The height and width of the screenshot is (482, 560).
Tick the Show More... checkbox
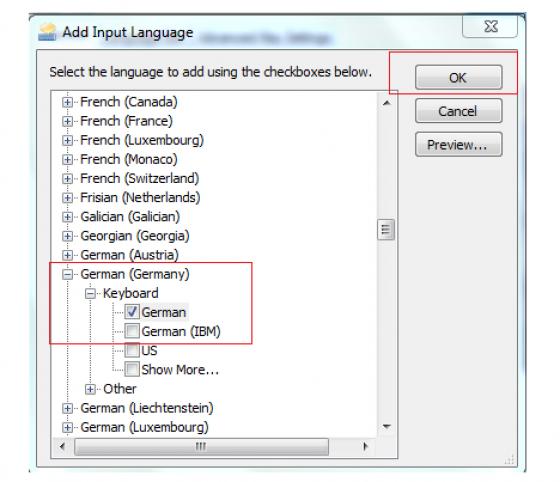pos(132,369)
